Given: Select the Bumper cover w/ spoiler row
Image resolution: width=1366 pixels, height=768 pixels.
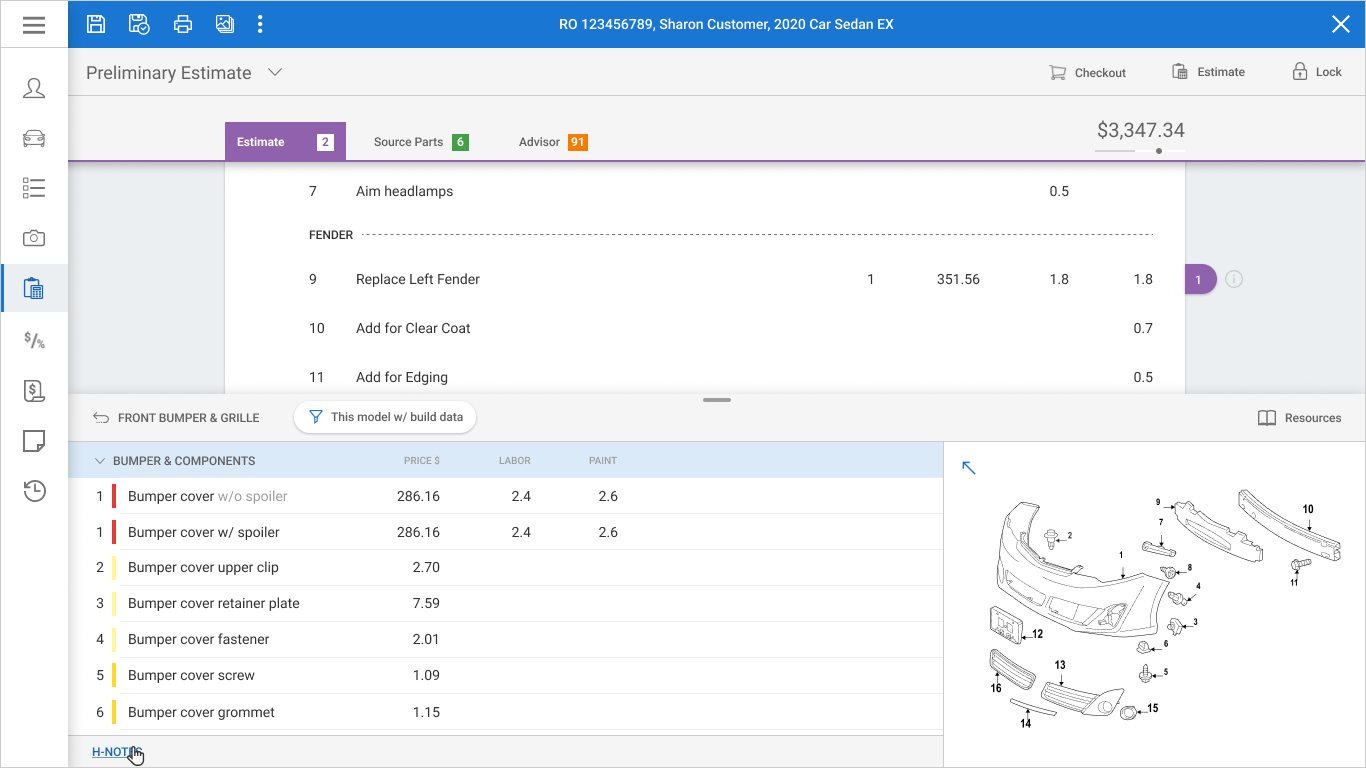Looking at the screenshot, I should [506, 532].
